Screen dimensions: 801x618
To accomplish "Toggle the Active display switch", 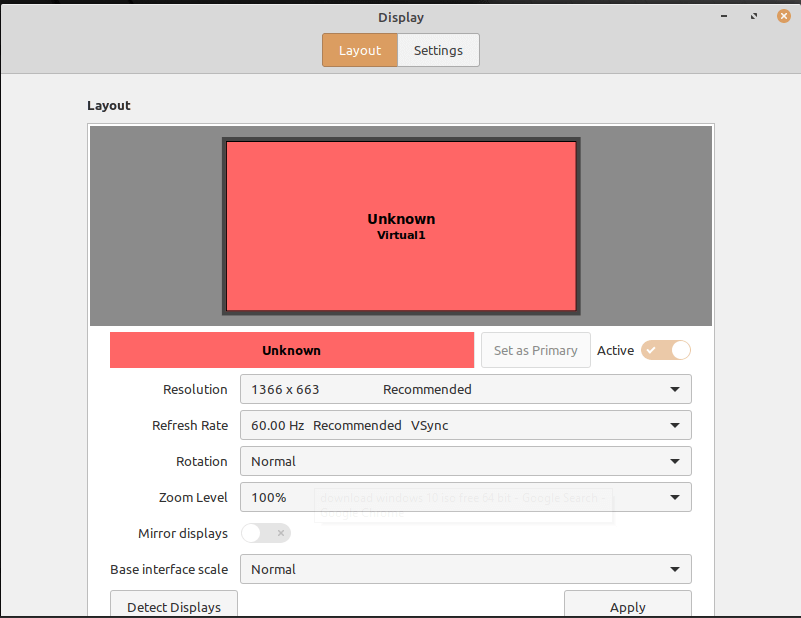I will [666, 350].
